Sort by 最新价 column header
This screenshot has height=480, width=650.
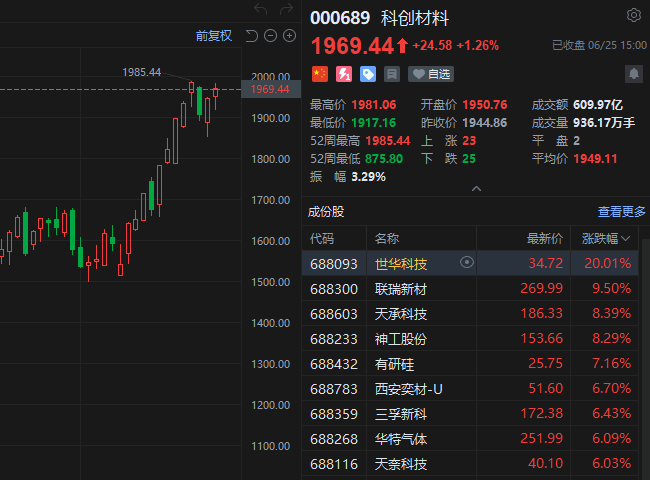pyautogui.click(x=545, y=239)
